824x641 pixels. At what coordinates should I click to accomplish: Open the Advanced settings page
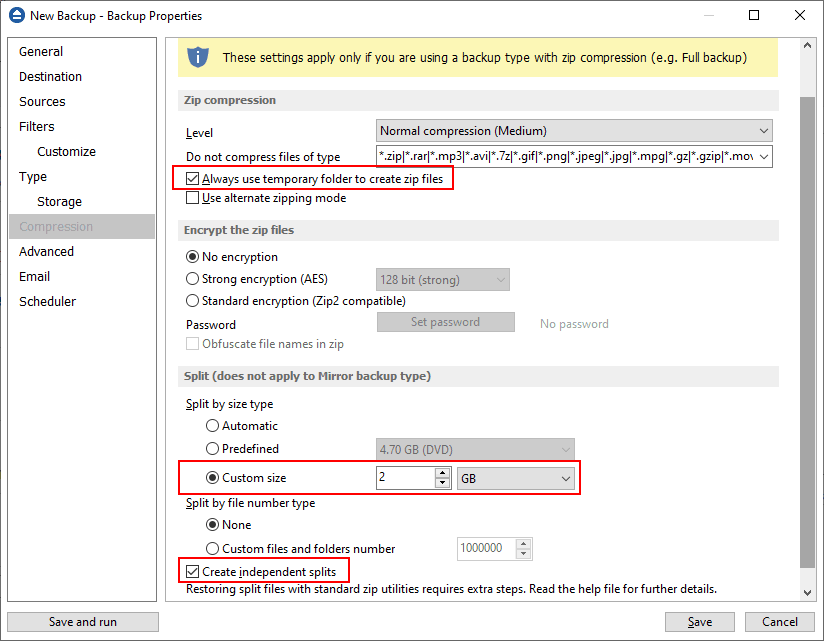click(46, 252)
